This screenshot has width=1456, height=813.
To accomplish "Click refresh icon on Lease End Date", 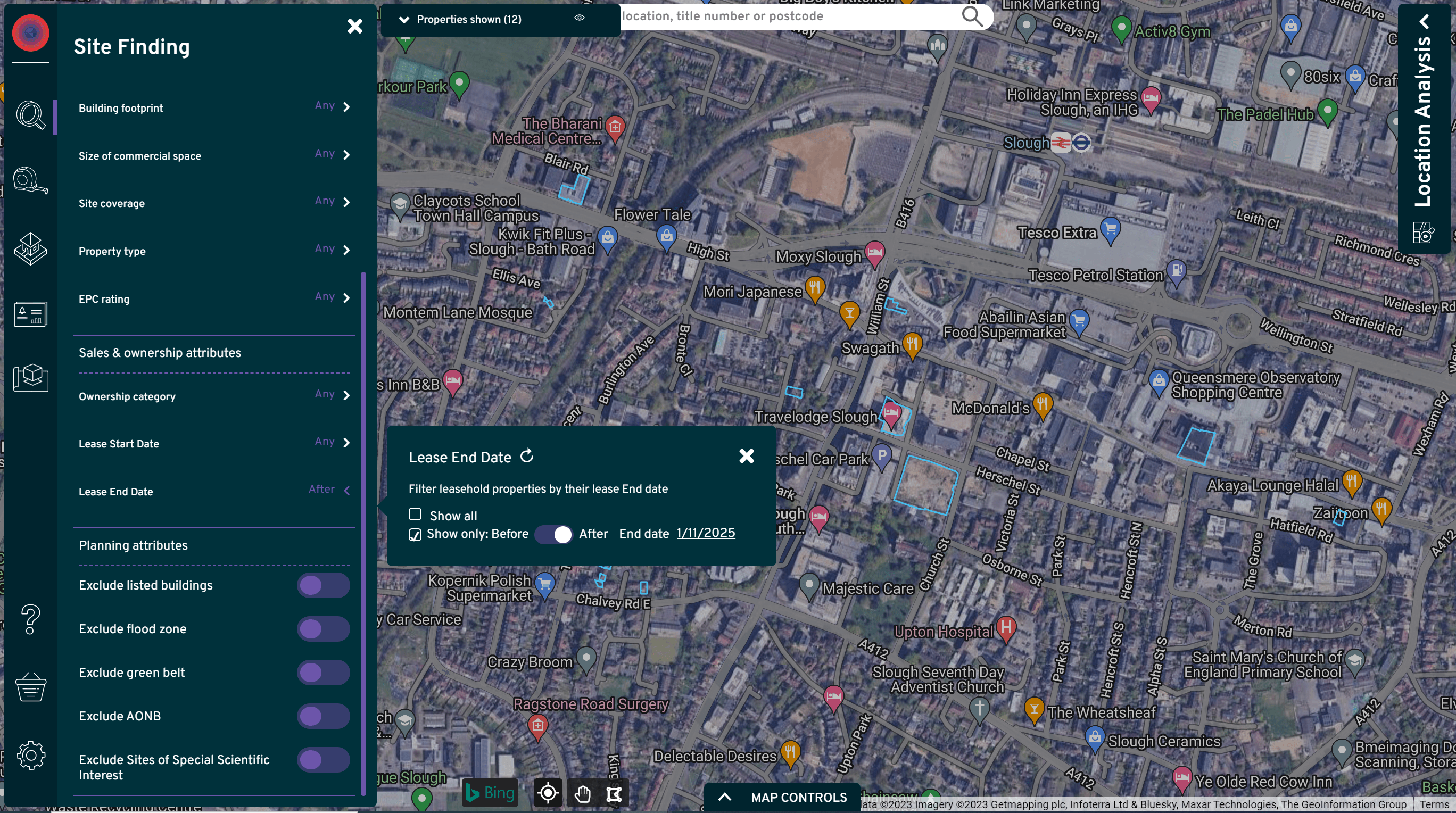I will click(527, 456).
